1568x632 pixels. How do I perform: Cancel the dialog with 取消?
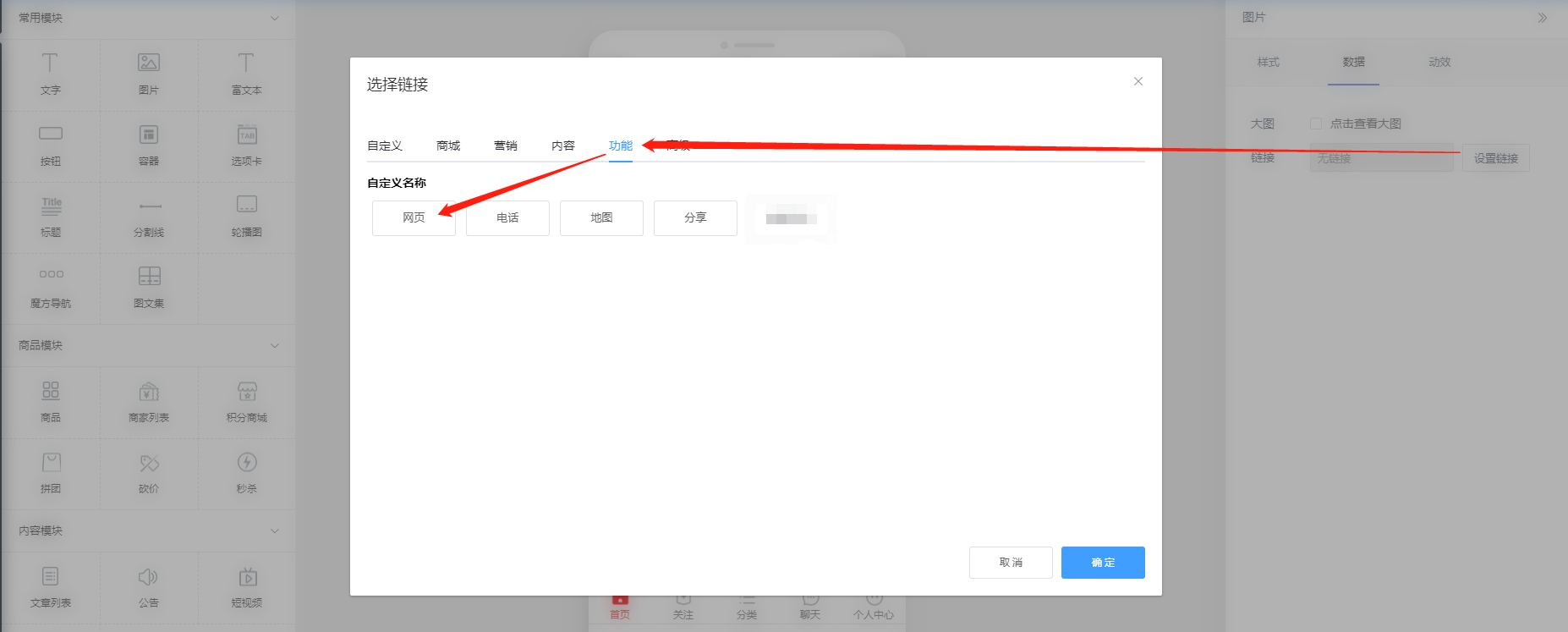pos(1011,563)
